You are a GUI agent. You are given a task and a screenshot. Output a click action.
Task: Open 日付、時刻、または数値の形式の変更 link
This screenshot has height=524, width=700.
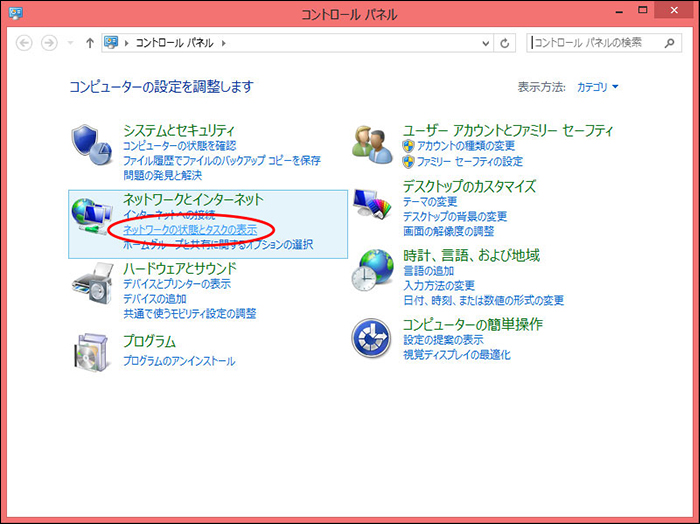coord(483,300)
